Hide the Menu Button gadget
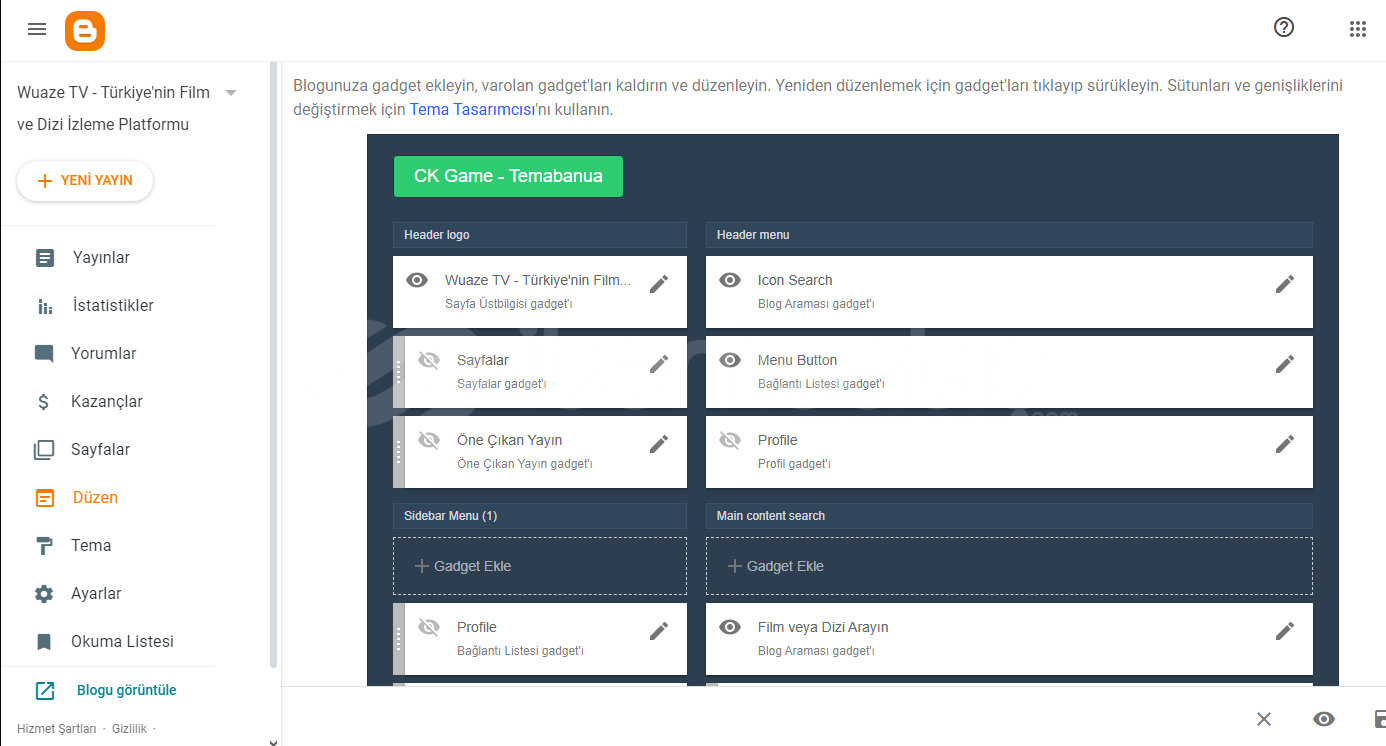The image size is (1386, 746). coord(730,360)
